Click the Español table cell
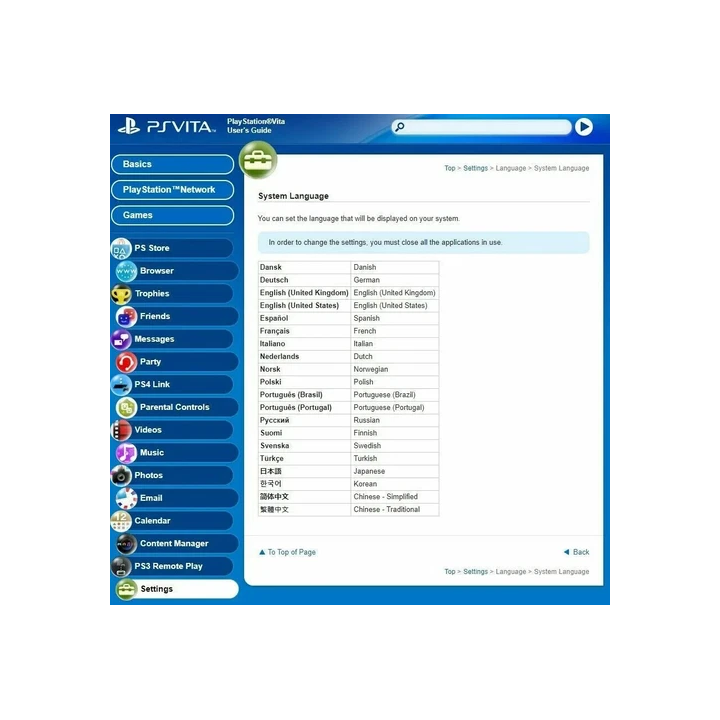 [304, 318]
